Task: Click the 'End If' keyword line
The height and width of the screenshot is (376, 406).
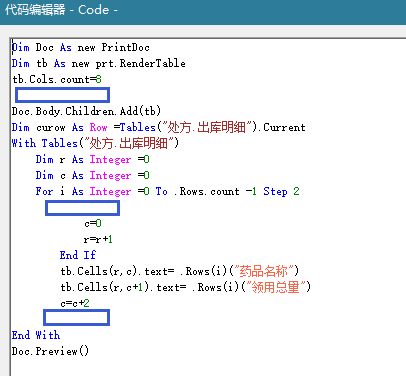Action: 78,255
